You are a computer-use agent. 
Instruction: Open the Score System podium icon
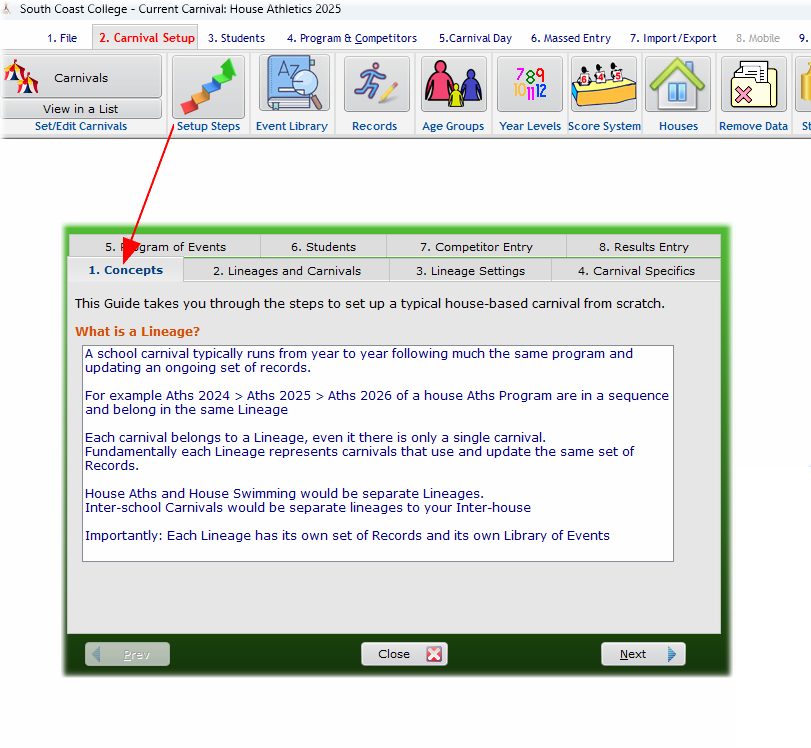(x=604, y=85)
